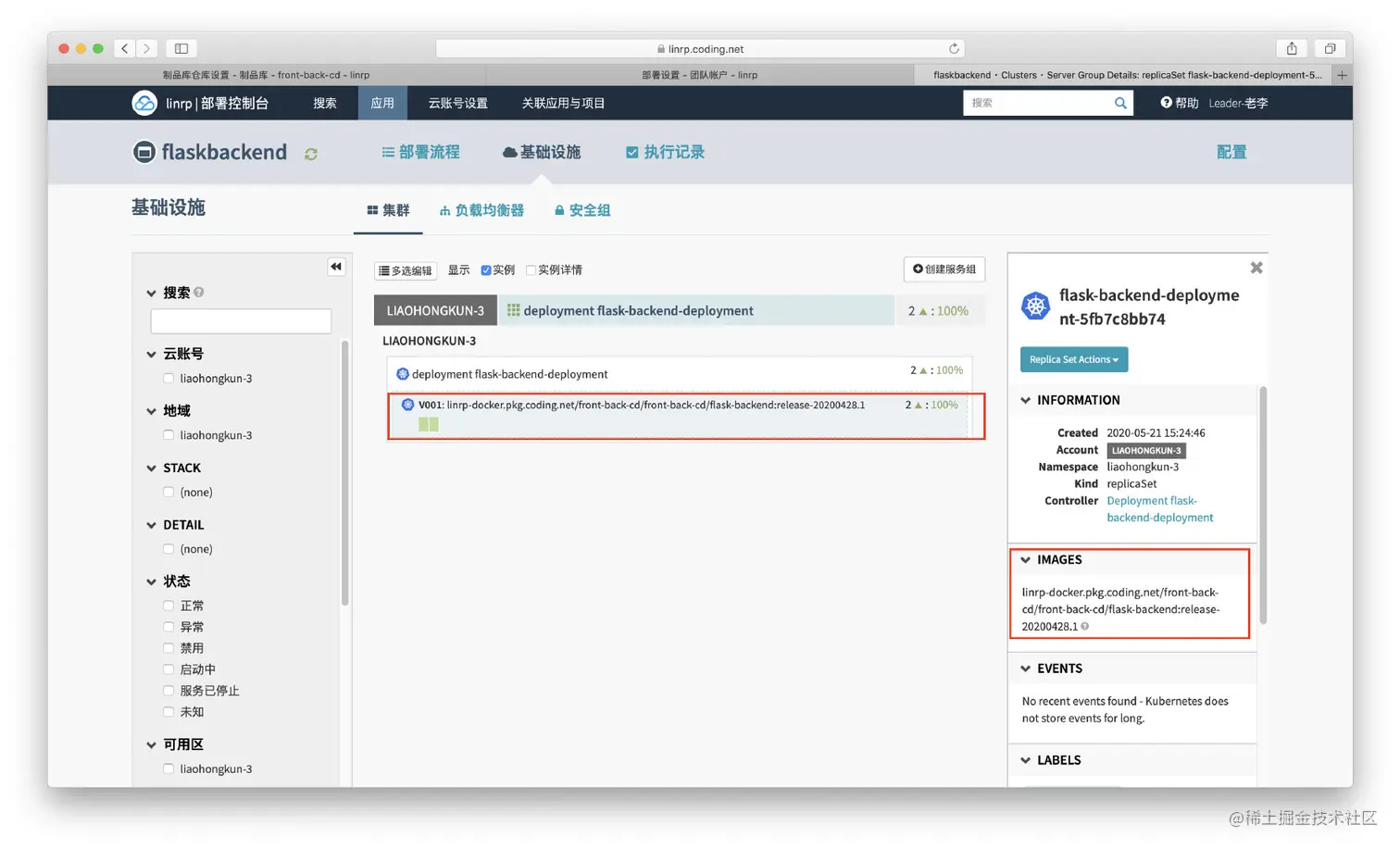Check the 正常 status filter

(x=169, y=606)
